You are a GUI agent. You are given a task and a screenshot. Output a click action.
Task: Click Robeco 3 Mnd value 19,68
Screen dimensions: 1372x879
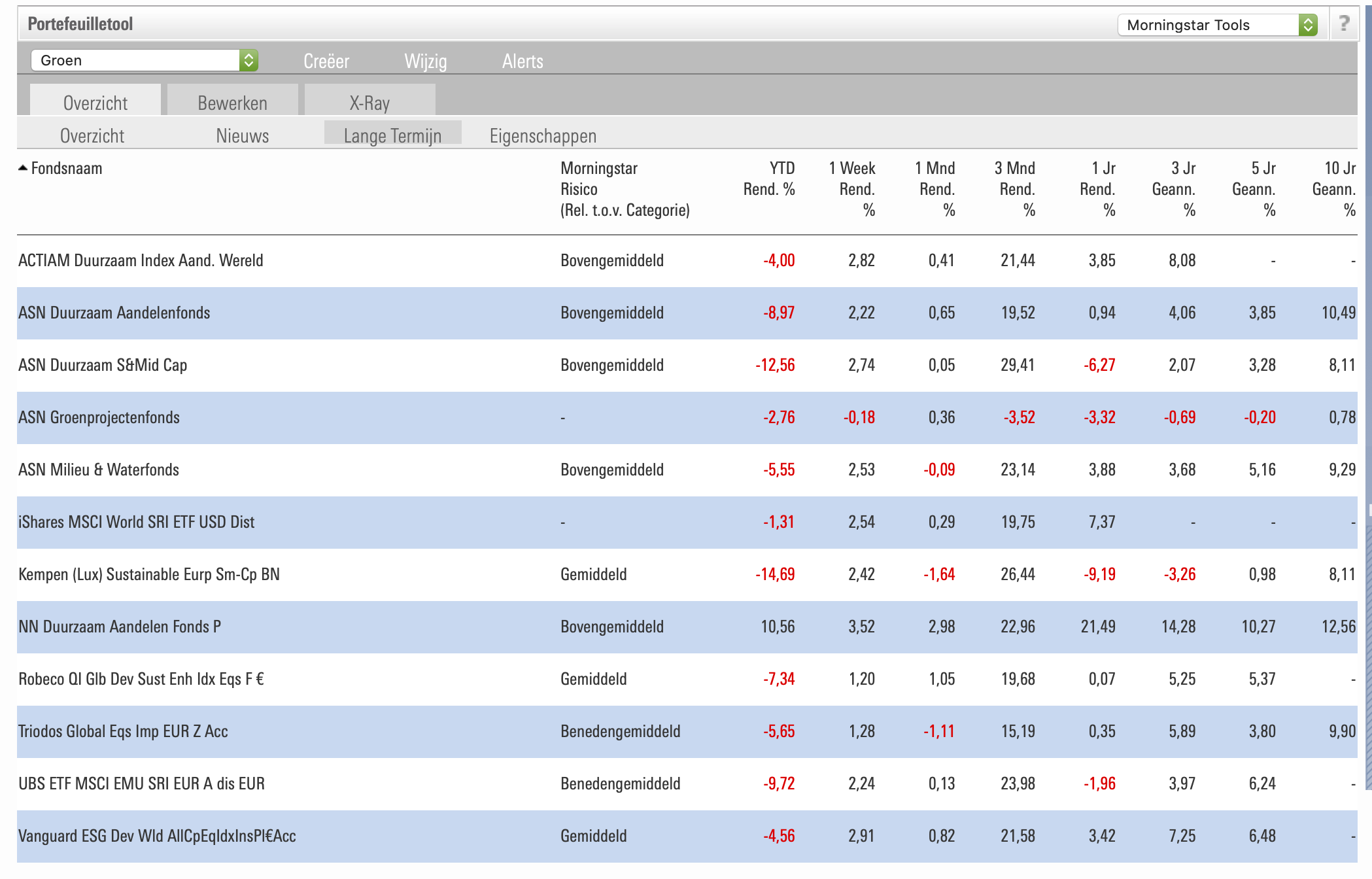click(1018, 679)
